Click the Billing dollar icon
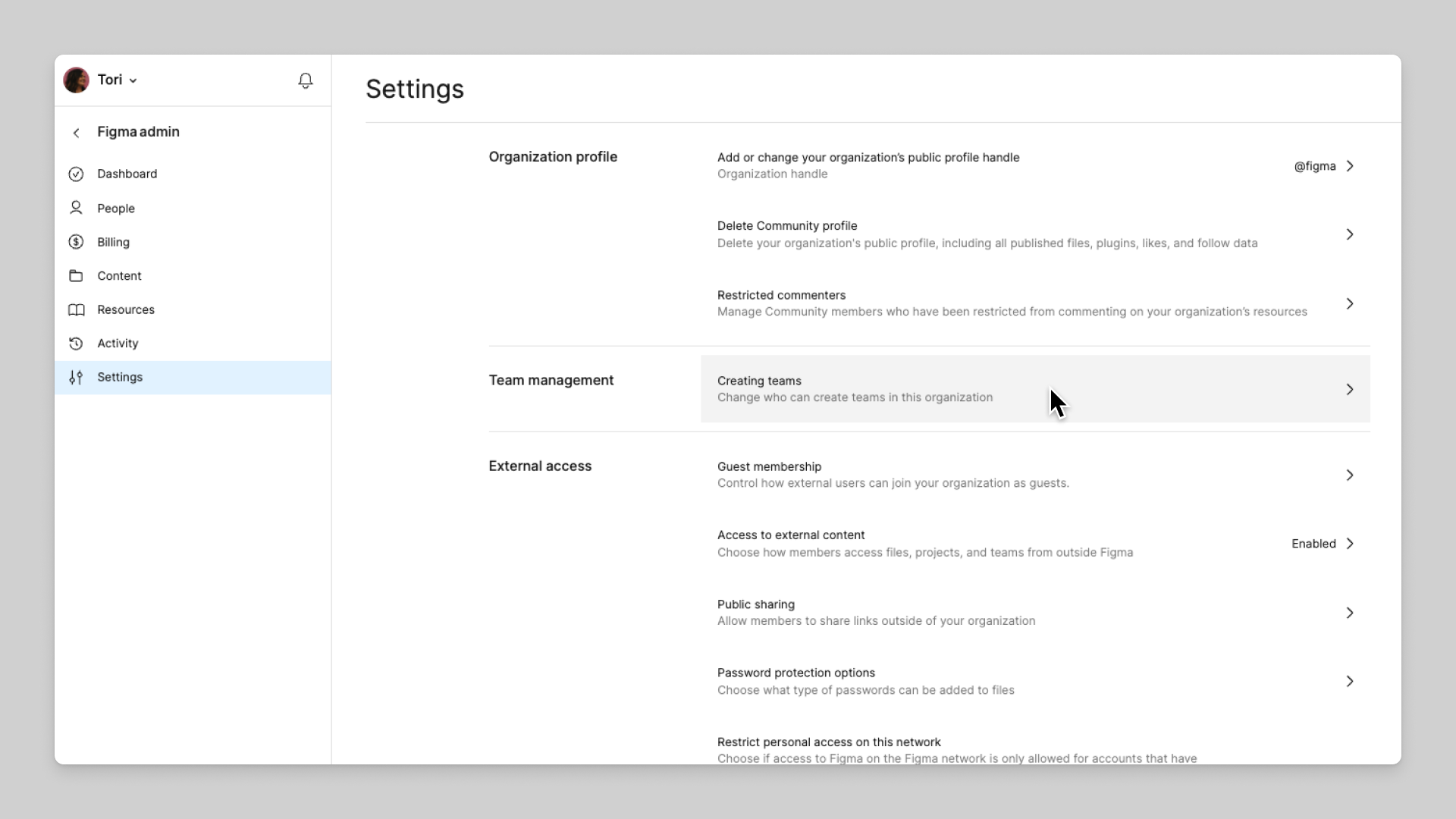The height and width of the screenshot is (819, 1456). coord(76,242)
